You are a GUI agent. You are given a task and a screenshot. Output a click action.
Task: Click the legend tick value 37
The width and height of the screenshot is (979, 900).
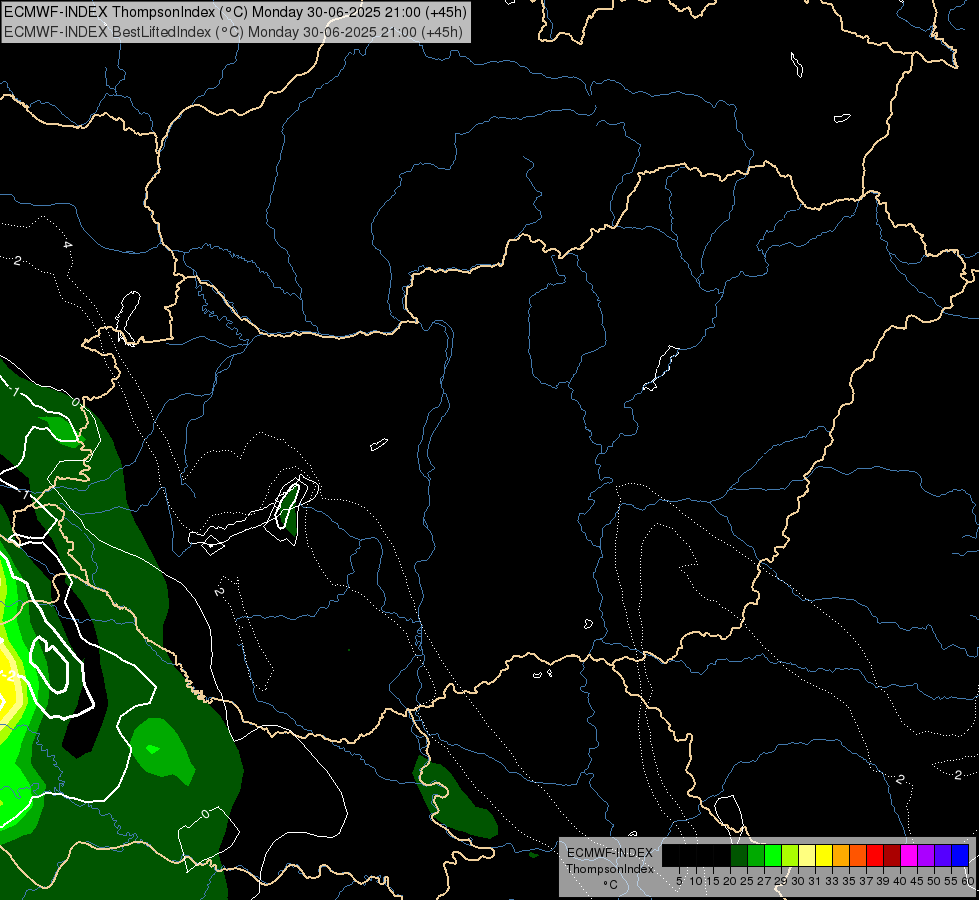coord(867,881)
